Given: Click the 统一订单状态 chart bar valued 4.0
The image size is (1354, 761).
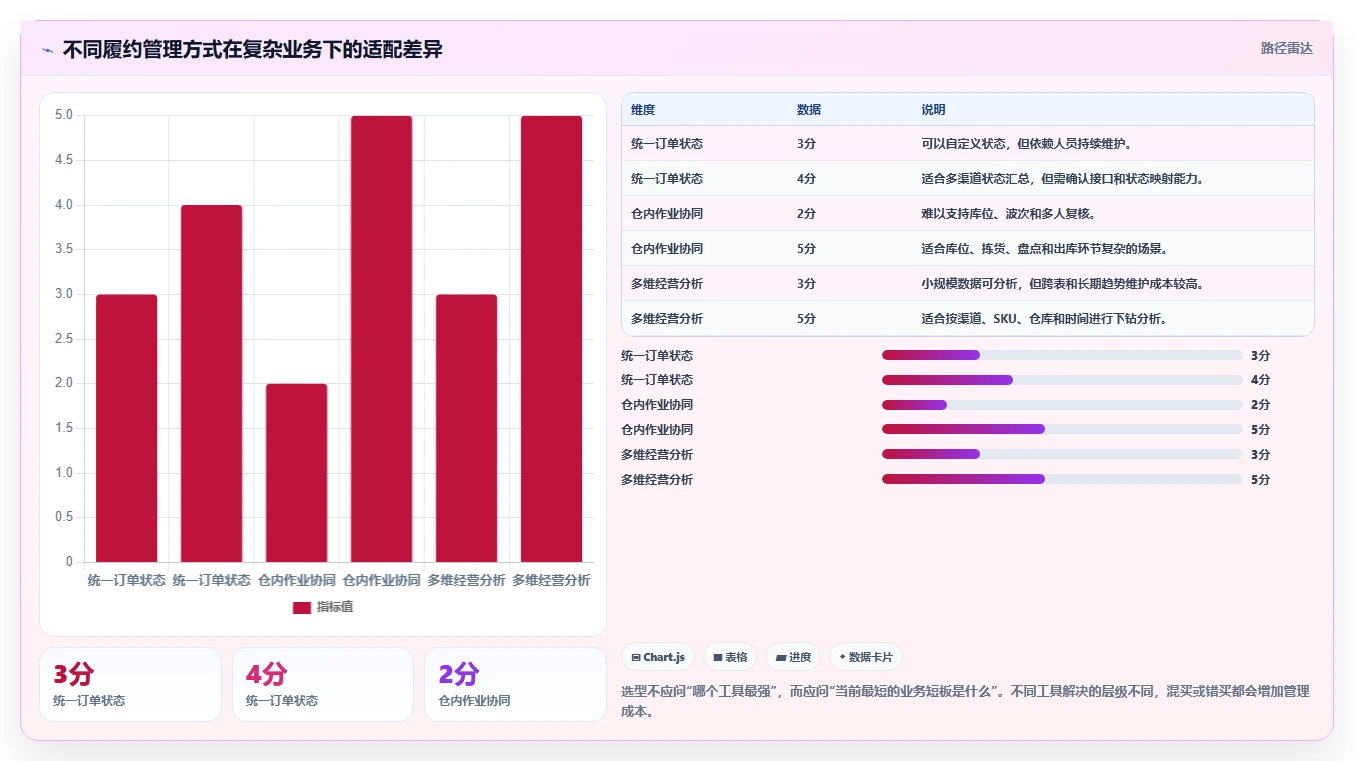Looking at the screenshot, I should (212, 383).
